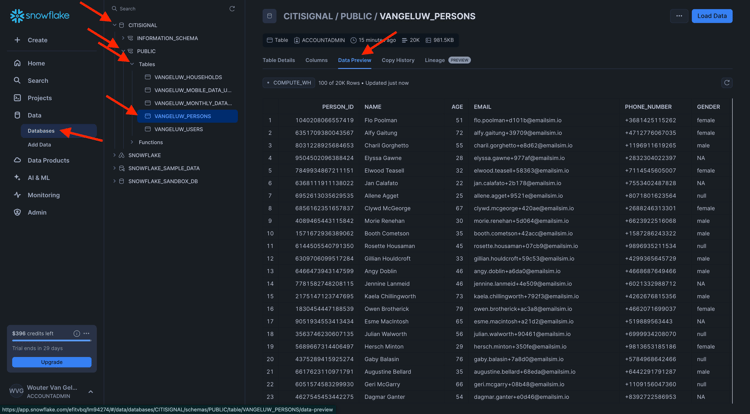Select the Data Preview tab

[x=354, y=60]
